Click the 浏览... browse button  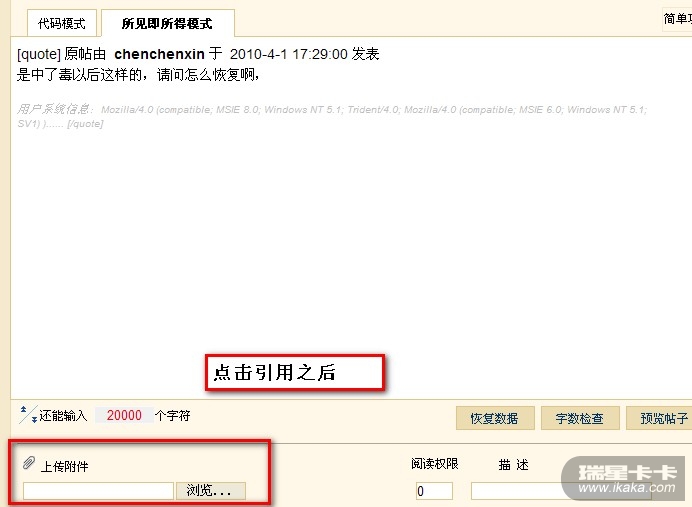(x=211, y=490)
